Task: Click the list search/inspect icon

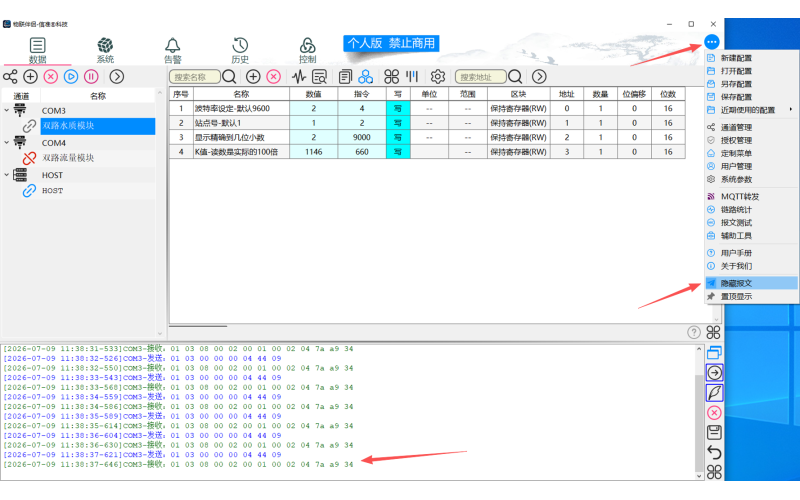Action: coord(319,77)
